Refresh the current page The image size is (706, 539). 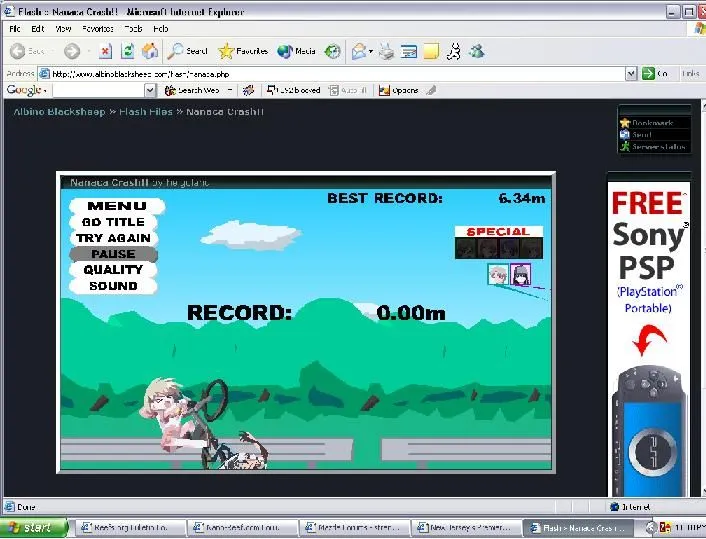coord(128,51)
